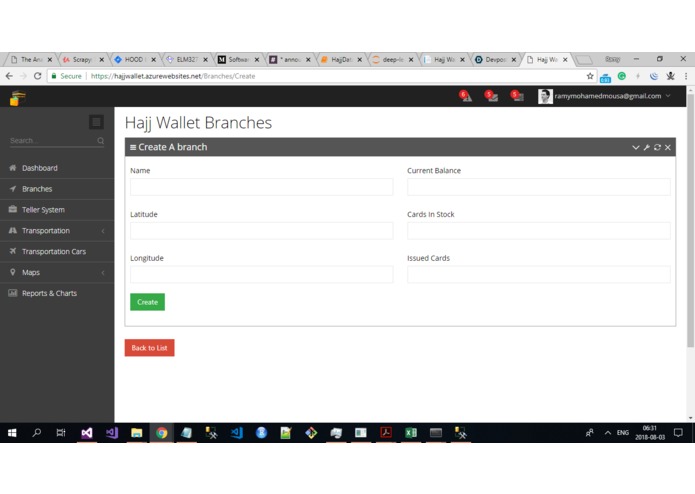This screenshot has width=695, height=494.
Task: Focus the Issued Cards input field
Action: click(539, 275)
